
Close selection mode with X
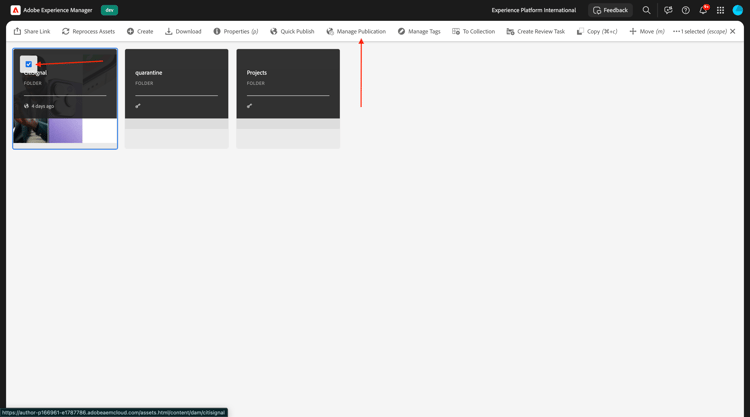(x=733, y=32)
